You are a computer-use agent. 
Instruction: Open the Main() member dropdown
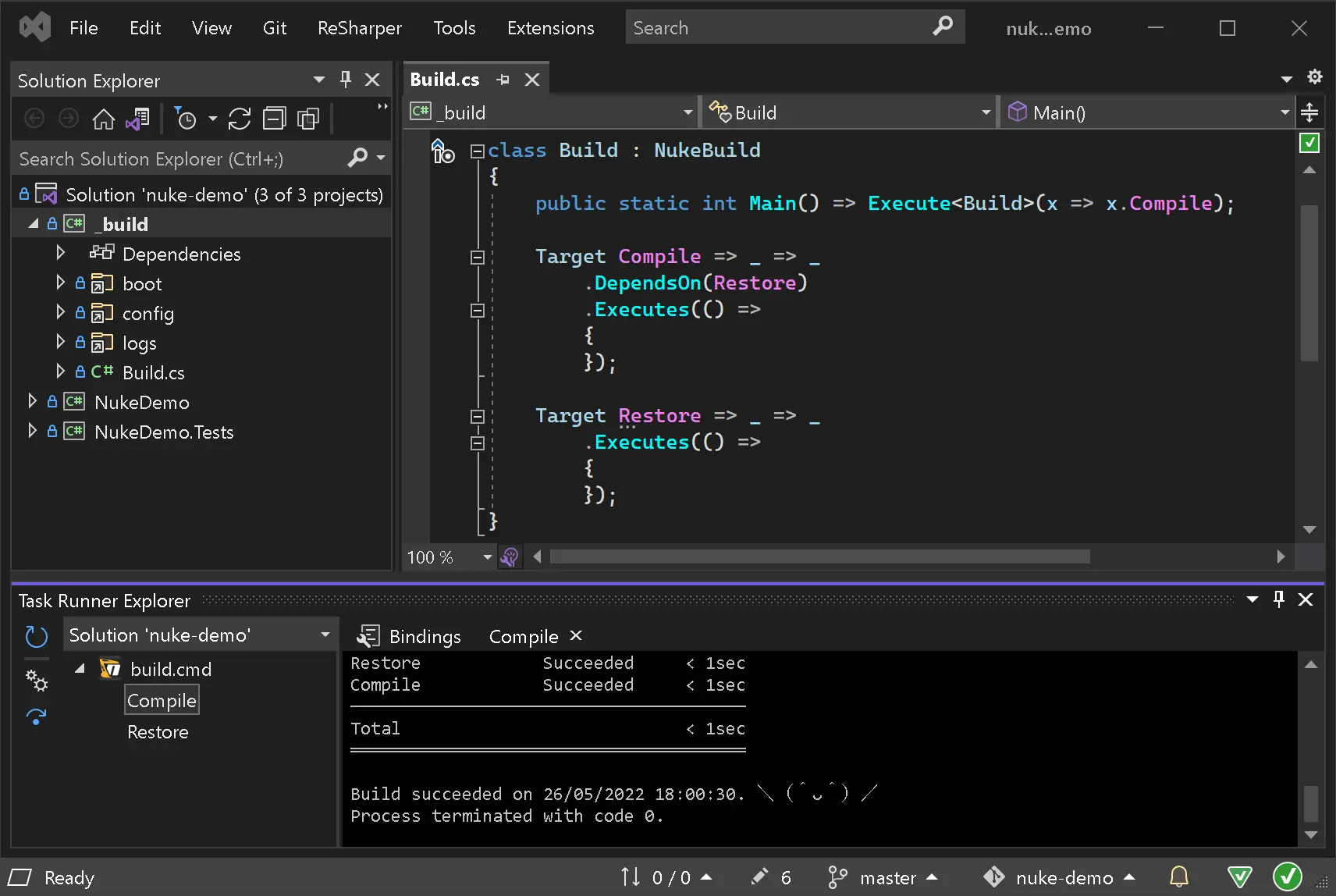click(1284, 112)
